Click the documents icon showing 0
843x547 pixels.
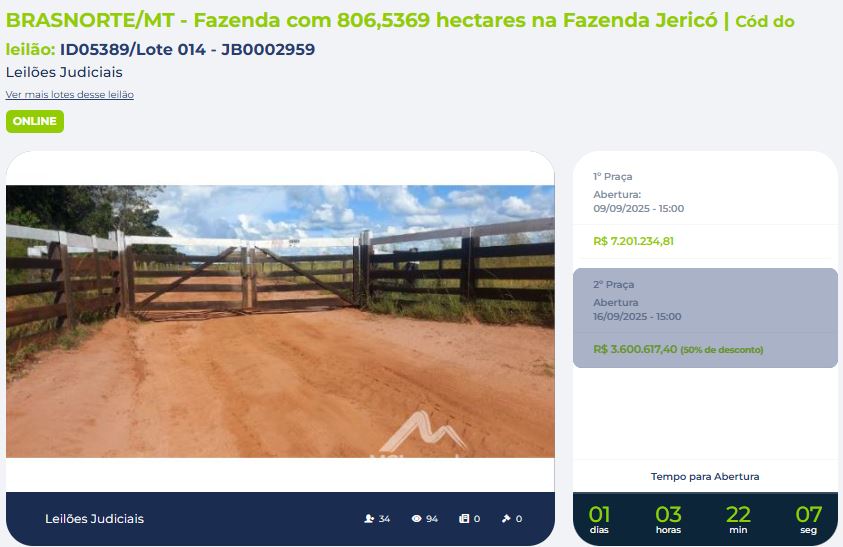pyautogui.click(x=464, y=518)
